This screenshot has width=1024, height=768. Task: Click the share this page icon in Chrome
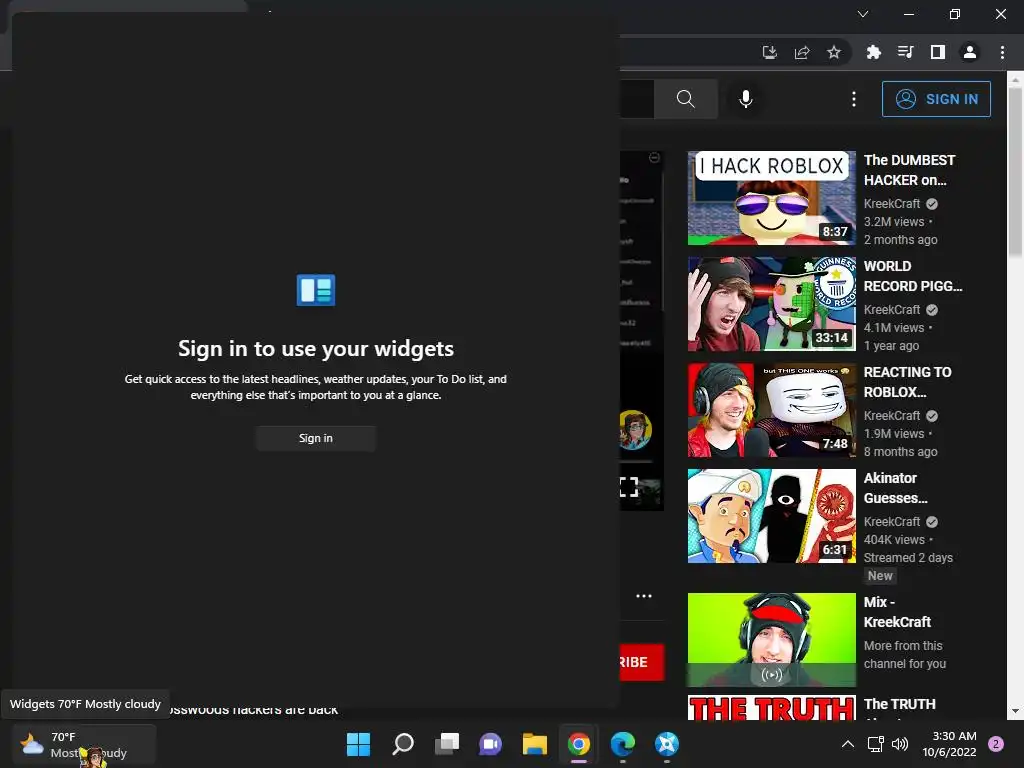[x=802, y=52]
